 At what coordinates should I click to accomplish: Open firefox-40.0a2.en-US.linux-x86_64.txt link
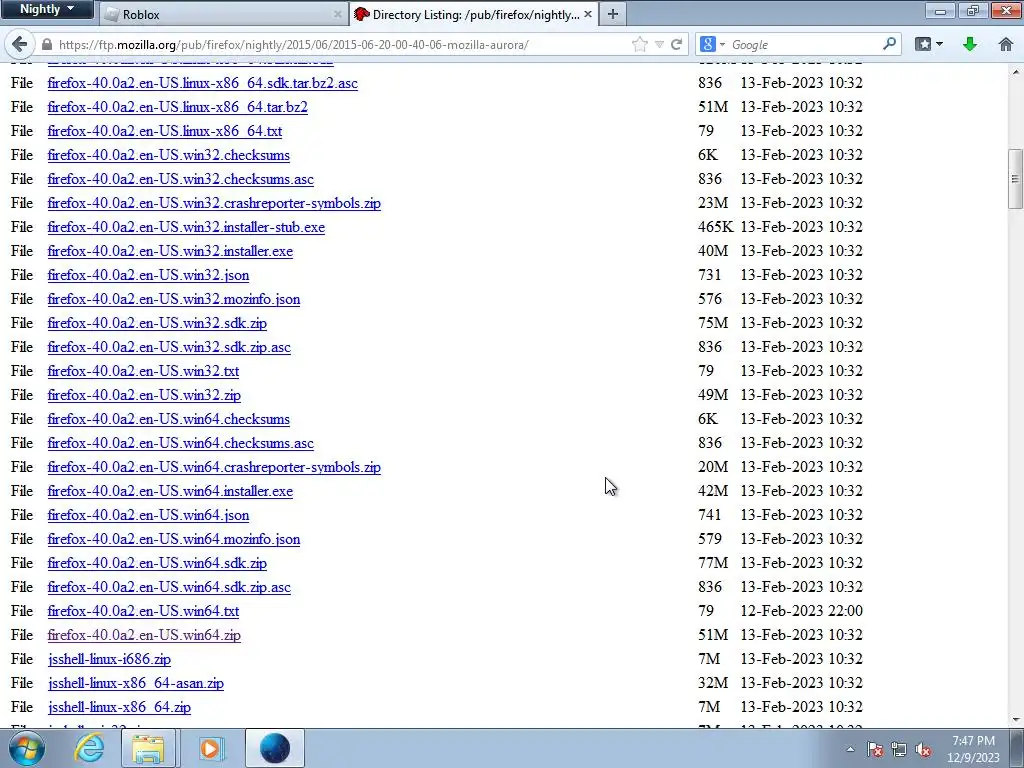pyautogui.click(x=165, y=131)
